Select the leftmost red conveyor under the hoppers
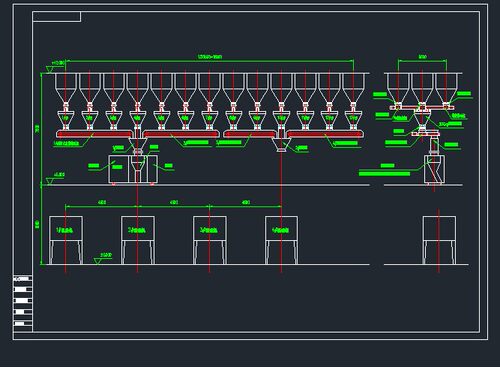This screenshot has height=367, width=500. tap(94, 134)
